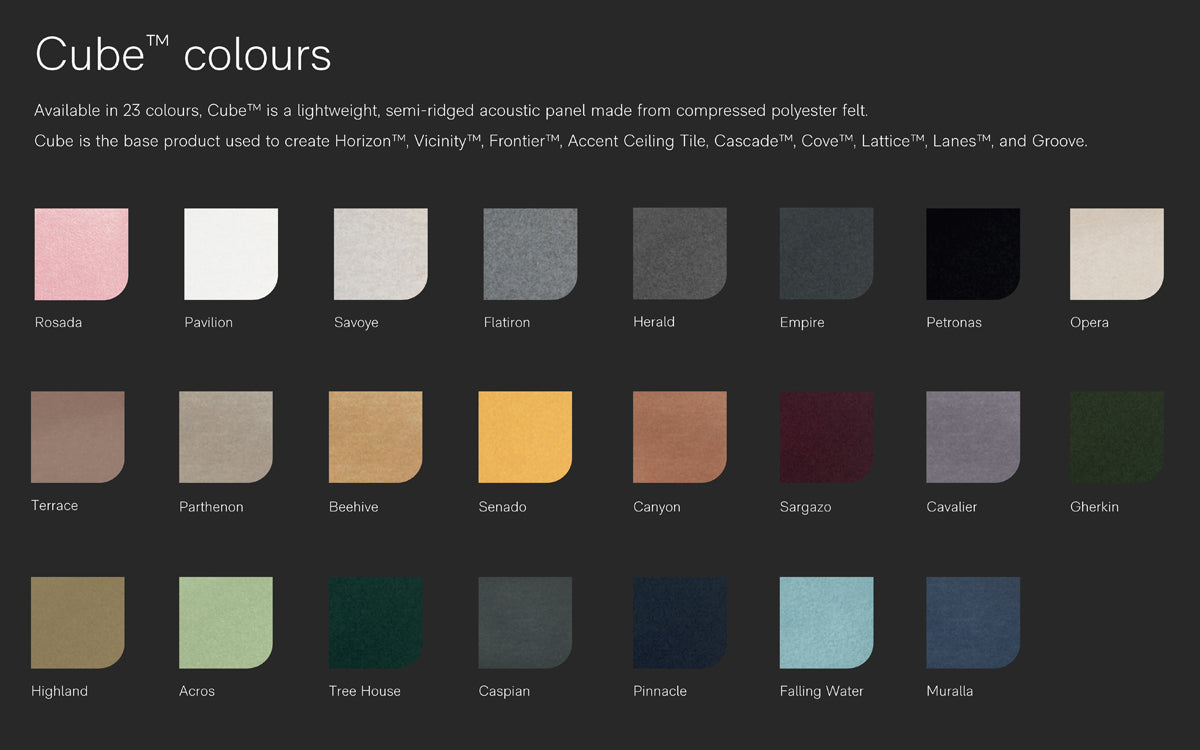Choose the Savoye light grey swatch

(381, 254)
